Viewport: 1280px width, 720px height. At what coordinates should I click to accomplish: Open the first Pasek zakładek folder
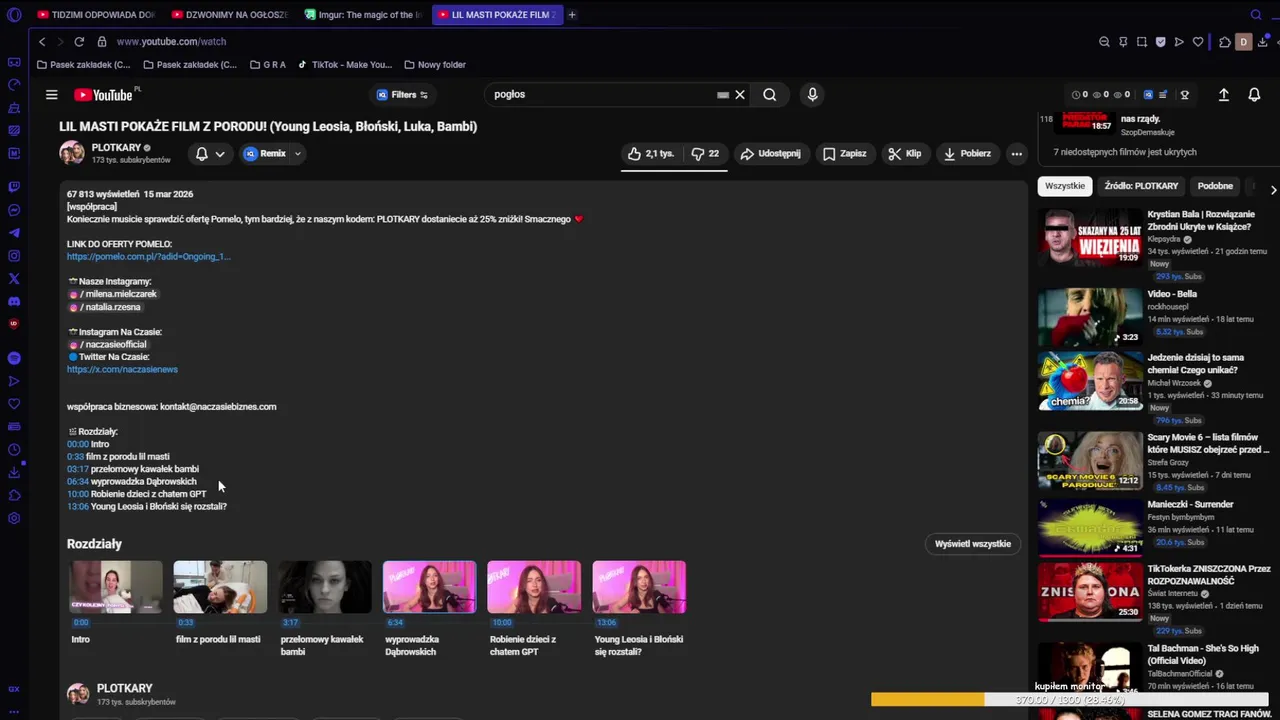83,65
